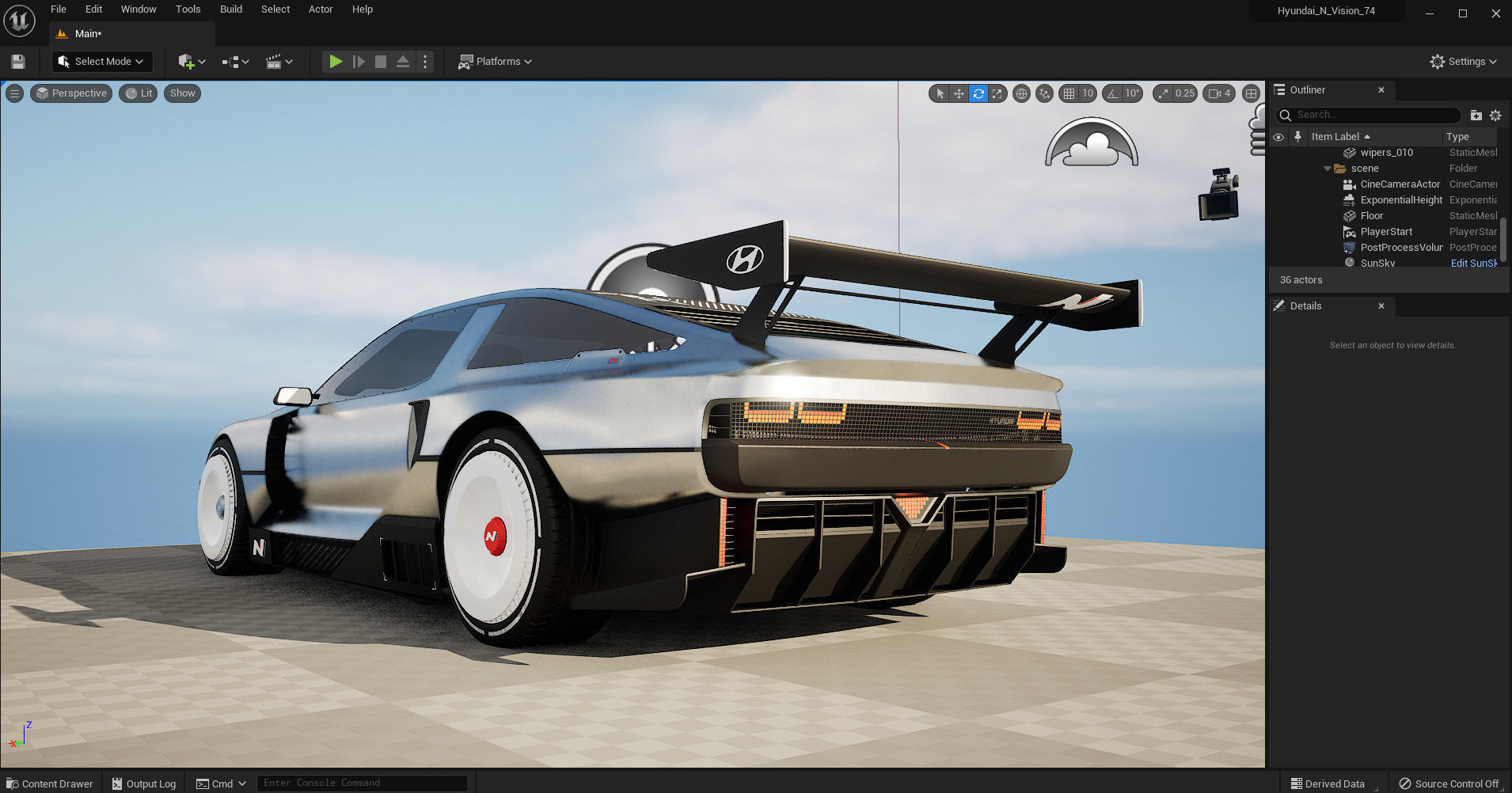Open the rotation snap 10° dropdown
Screen dimensions: 1512x793
(x=1133, y=93)
